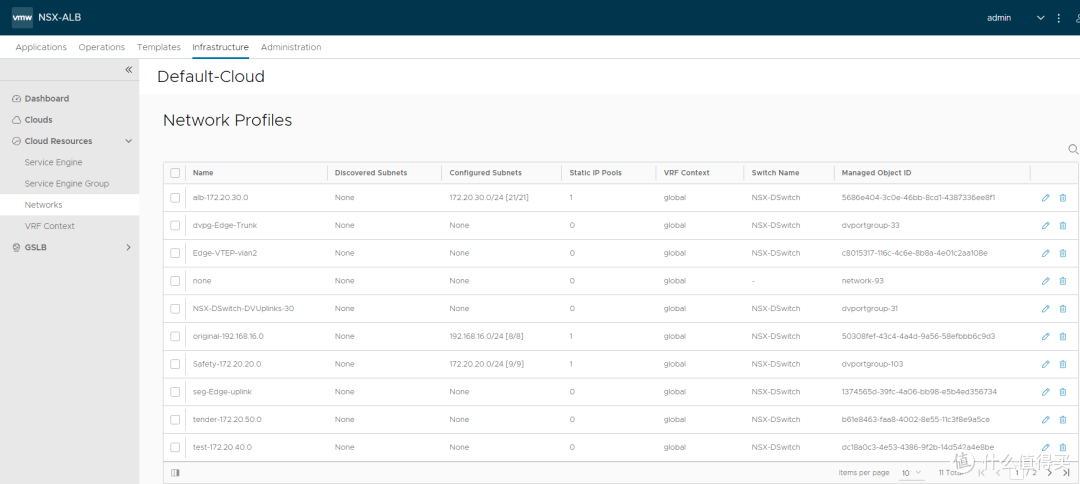The width and height of the screenshot is (1080, 484).
Task: Edit the dvpg-Edge-Trunk network
Action: click(x=1046, y=225)
